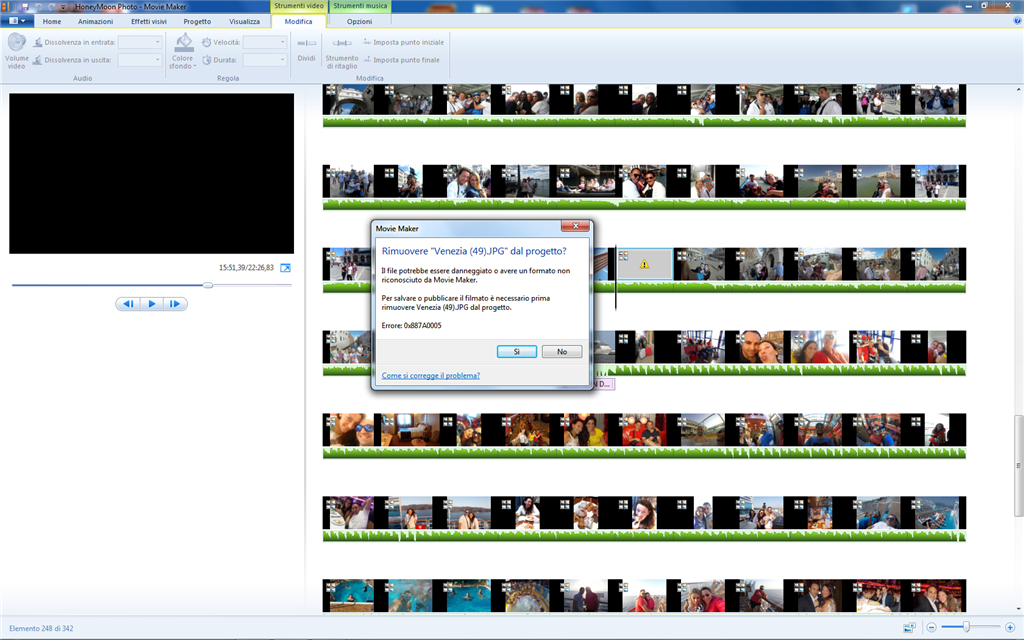
Task: Click the Colore sfondo paint bucket
Action: tap(184, 43)
